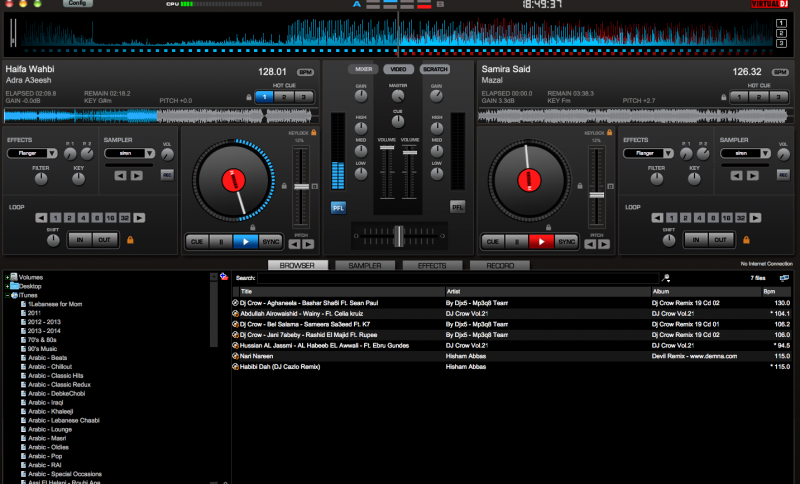Click the left deck loop lock icon
This screenshot has width=800, height=484.
tap(129, 239)
